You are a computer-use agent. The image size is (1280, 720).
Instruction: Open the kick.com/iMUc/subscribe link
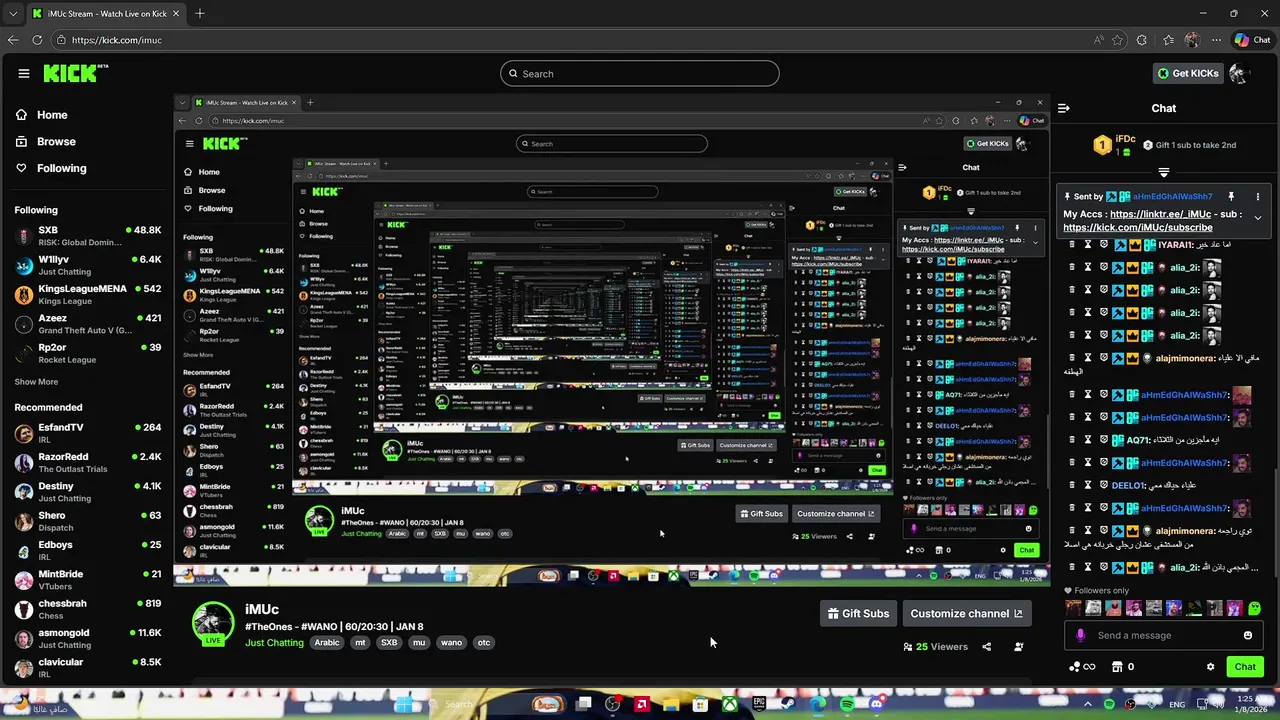coord(1138,227)
